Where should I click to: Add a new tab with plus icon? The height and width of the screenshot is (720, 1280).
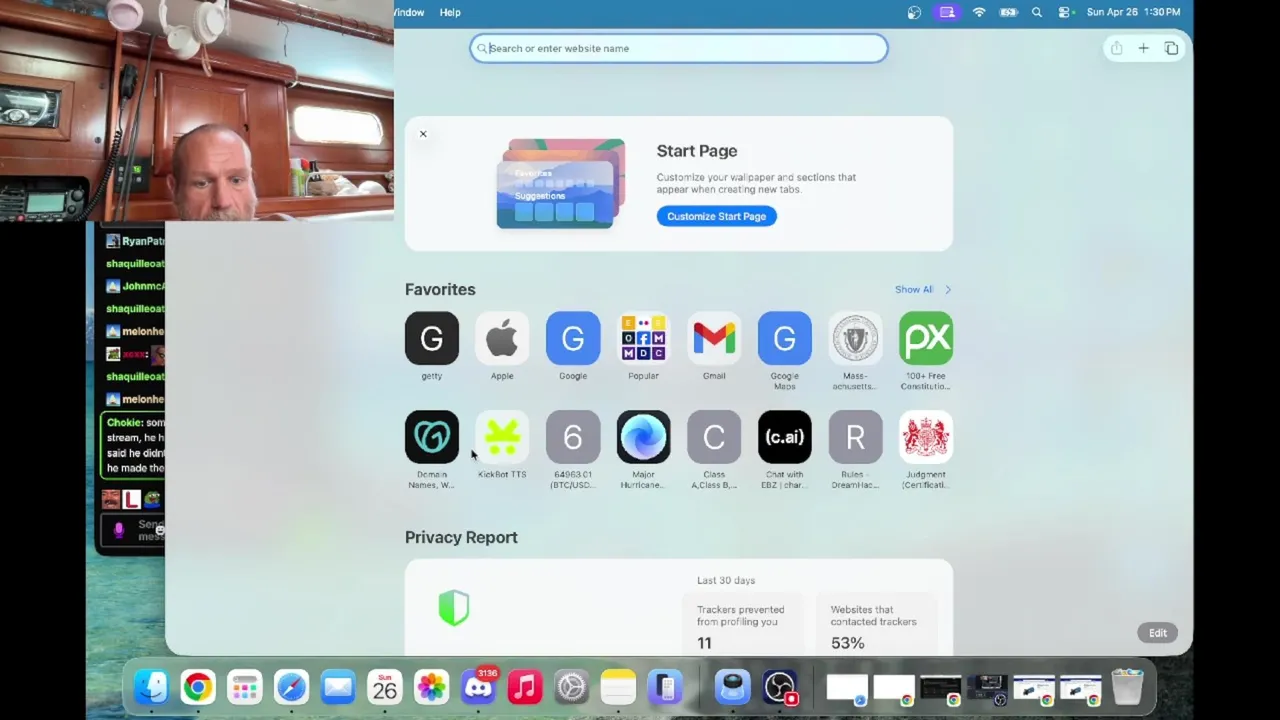(1143, 48)
